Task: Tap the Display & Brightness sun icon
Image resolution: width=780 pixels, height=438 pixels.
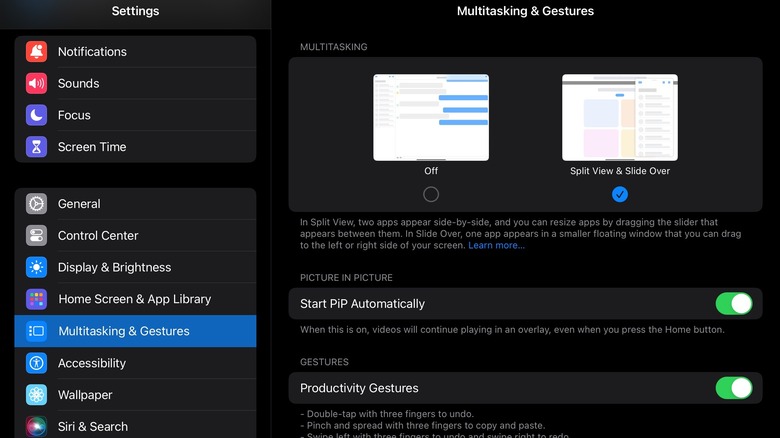Action: tap(37, 268)
